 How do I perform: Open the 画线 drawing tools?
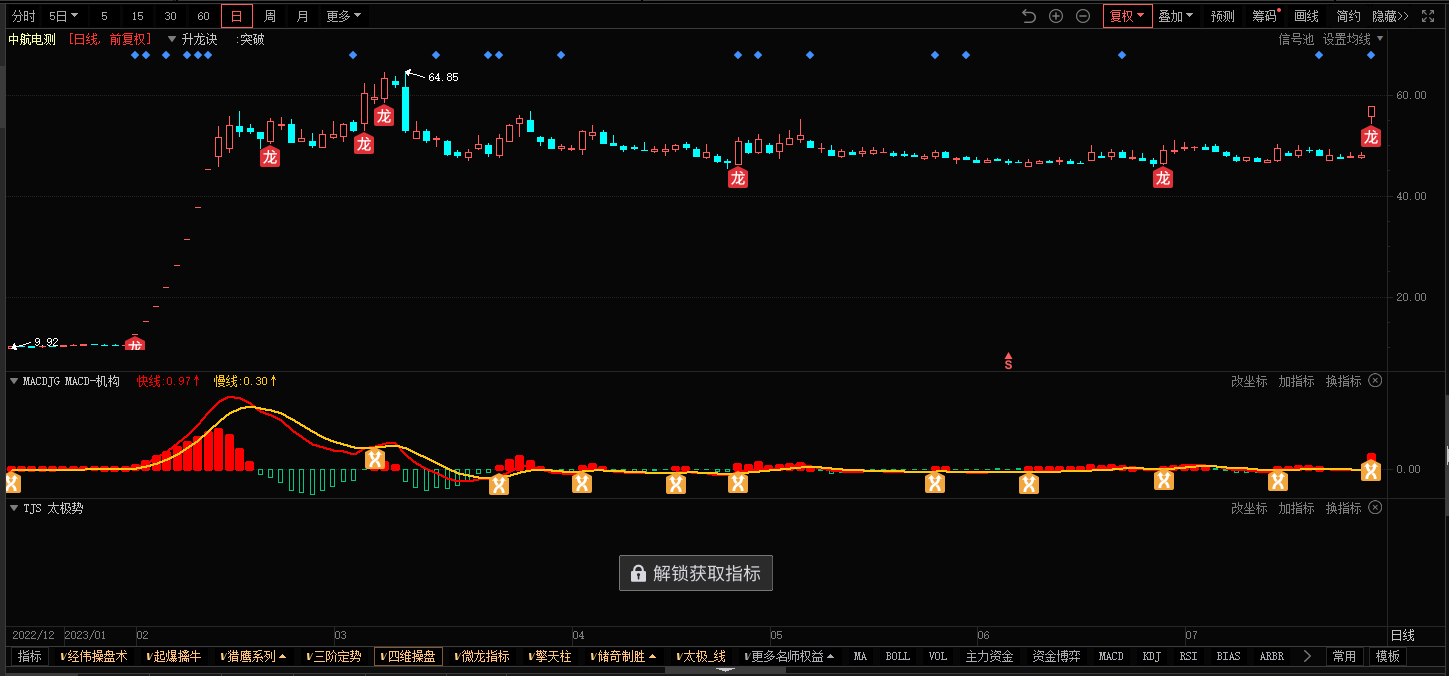1306,16
